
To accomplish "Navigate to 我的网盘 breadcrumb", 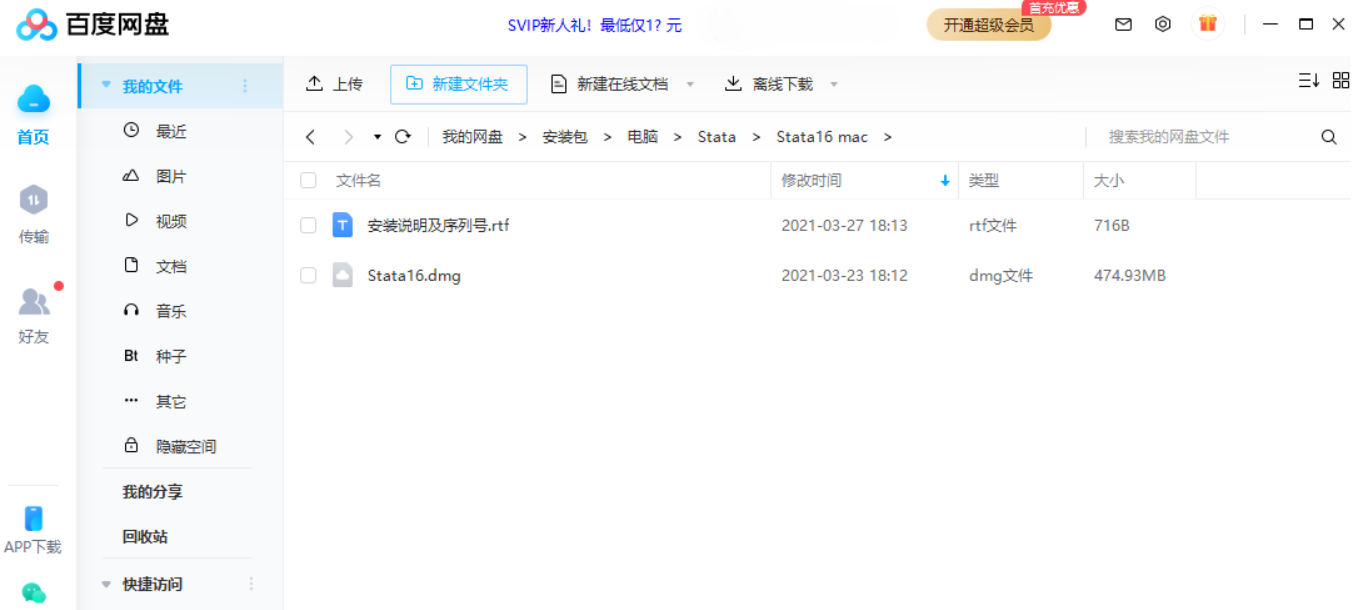I will 473,137.
